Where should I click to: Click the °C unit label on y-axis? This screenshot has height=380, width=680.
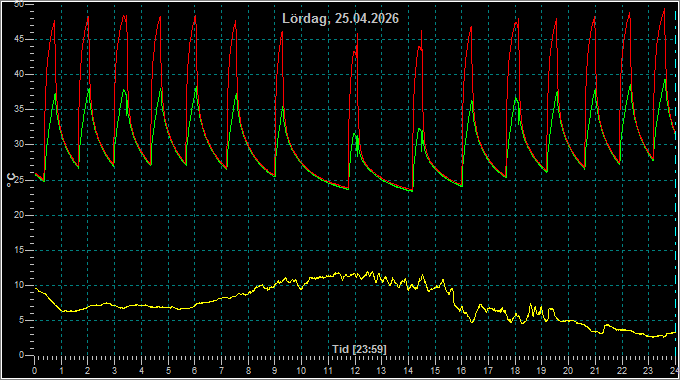coord(12,180)
